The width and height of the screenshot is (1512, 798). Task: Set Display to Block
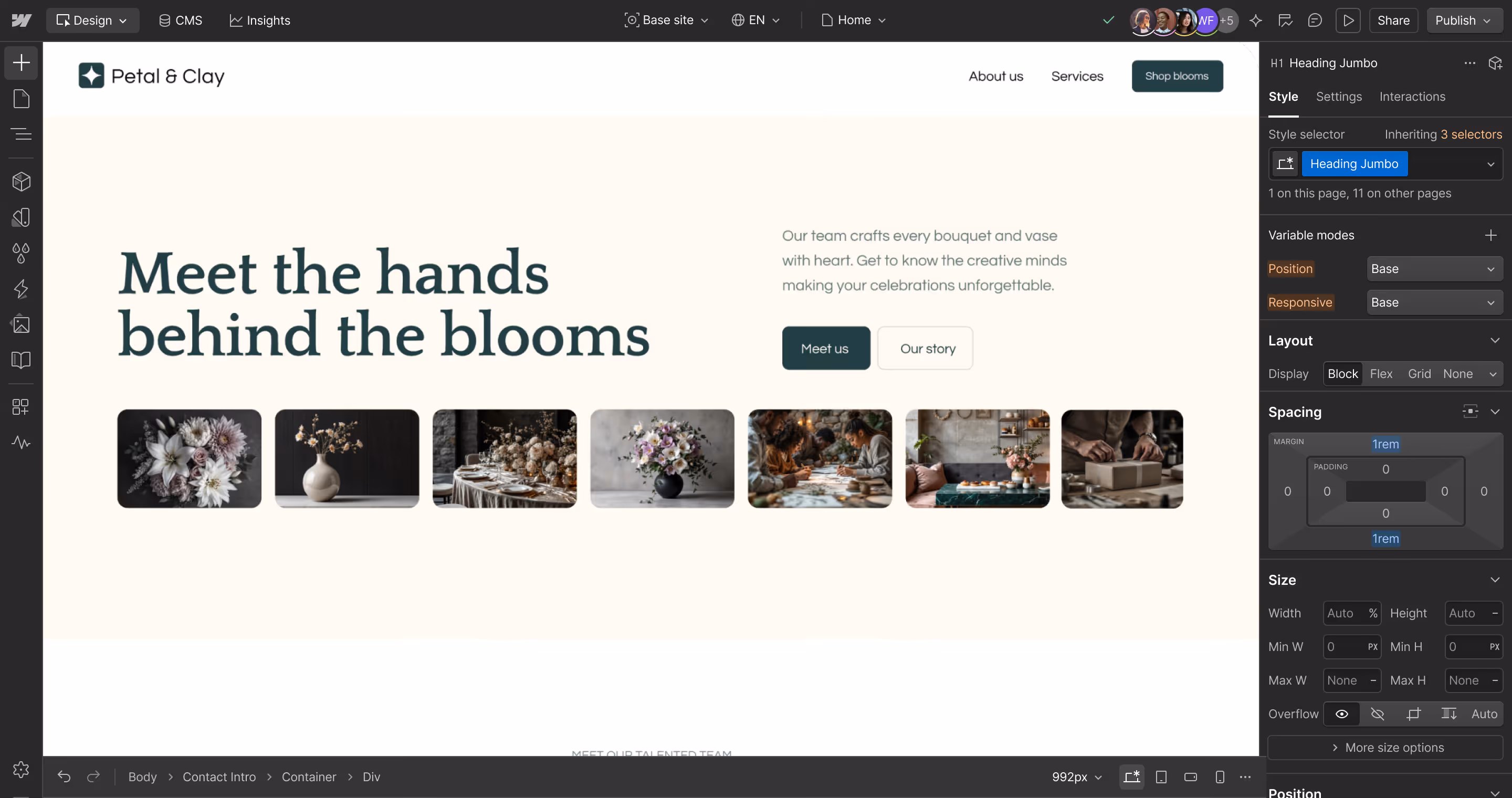pyautogui.click(x=1342, y=374)
